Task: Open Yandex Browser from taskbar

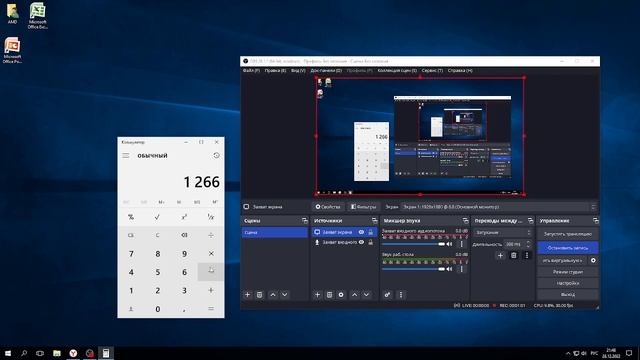Action: point(73,353)
